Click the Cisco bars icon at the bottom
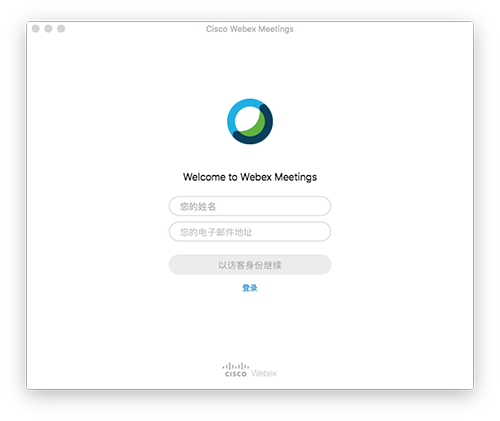This screenshot has height=421, width=500. (236, 366)
